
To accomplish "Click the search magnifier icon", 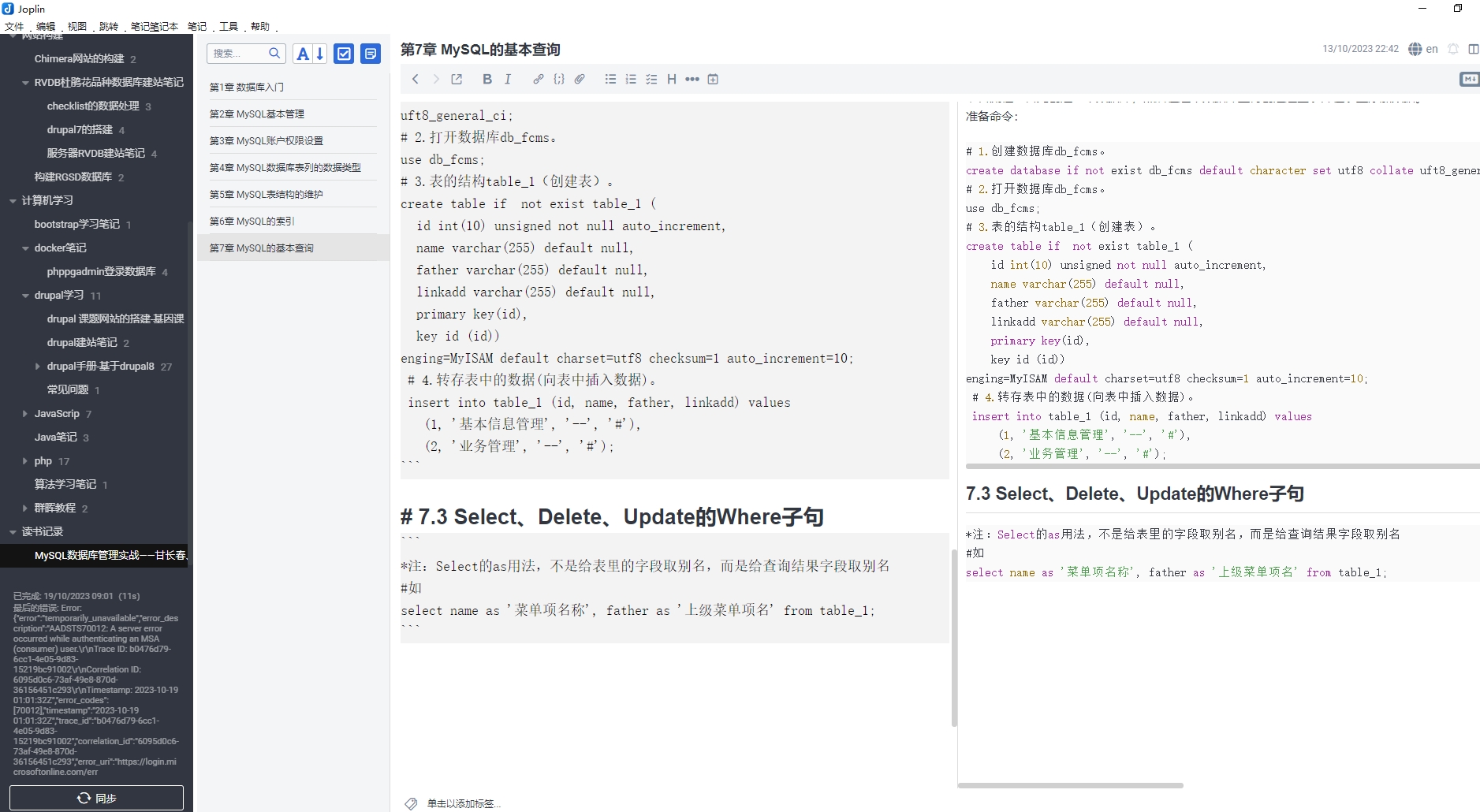I will click(x=274, y=54).
